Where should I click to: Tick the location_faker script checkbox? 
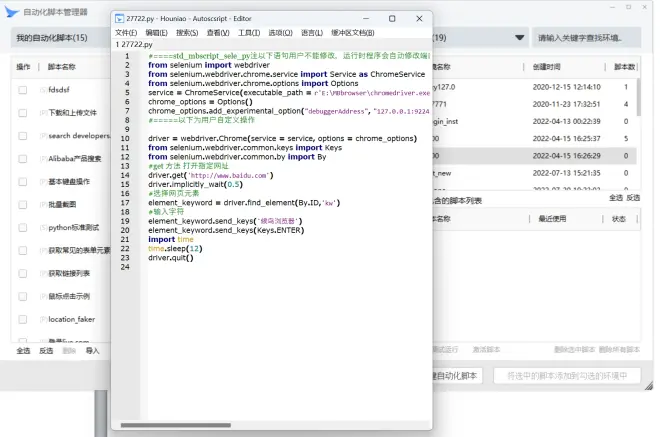(23, 320)
